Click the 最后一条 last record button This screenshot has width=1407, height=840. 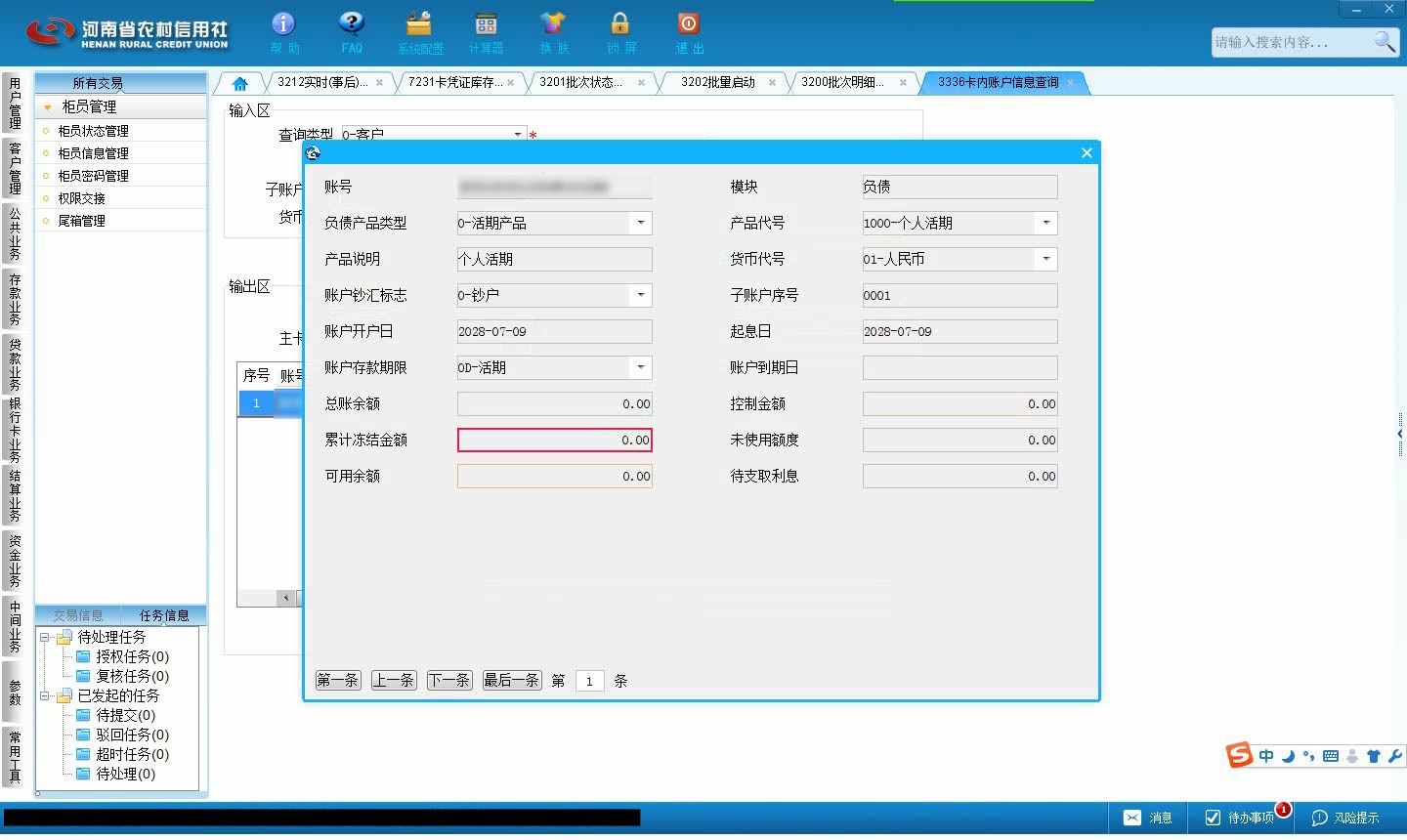coord(512,681)
